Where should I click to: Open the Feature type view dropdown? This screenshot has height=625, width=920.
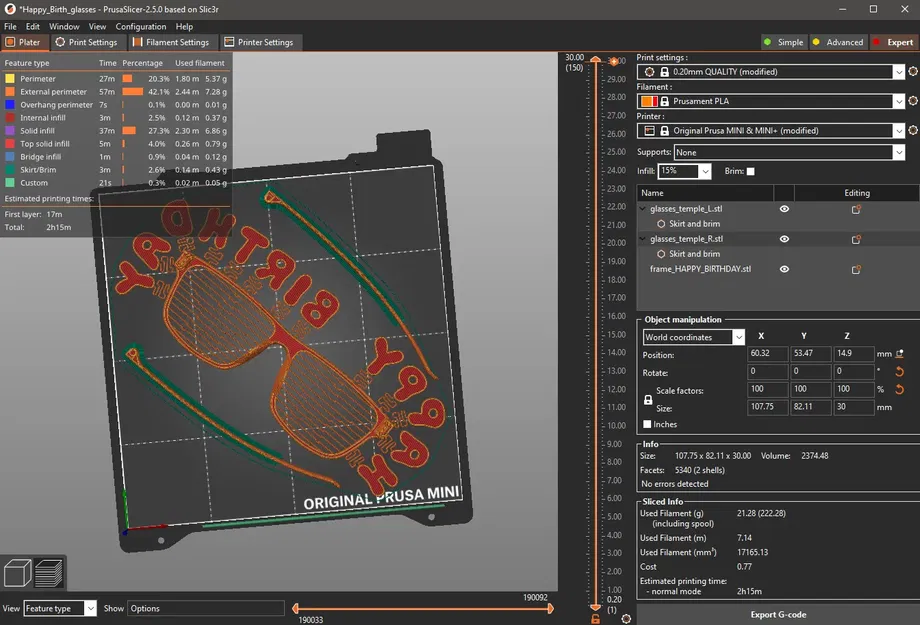tap(60, 608)
